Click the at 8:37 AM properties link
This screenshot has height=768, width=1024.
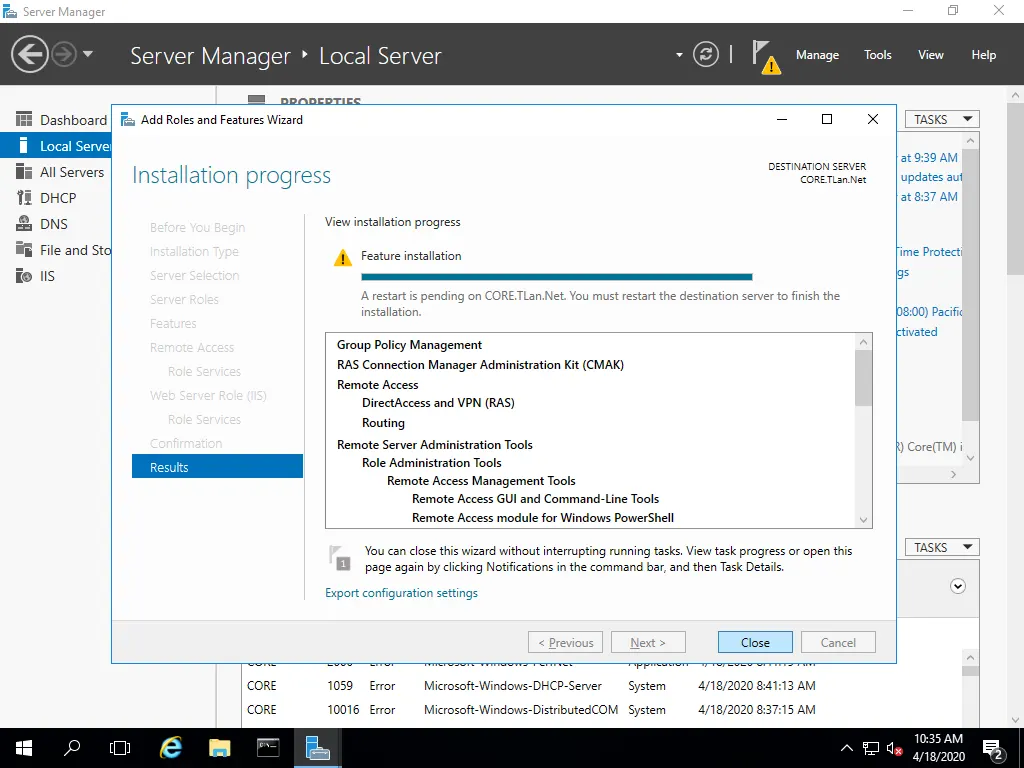click(x=929, y=197)
